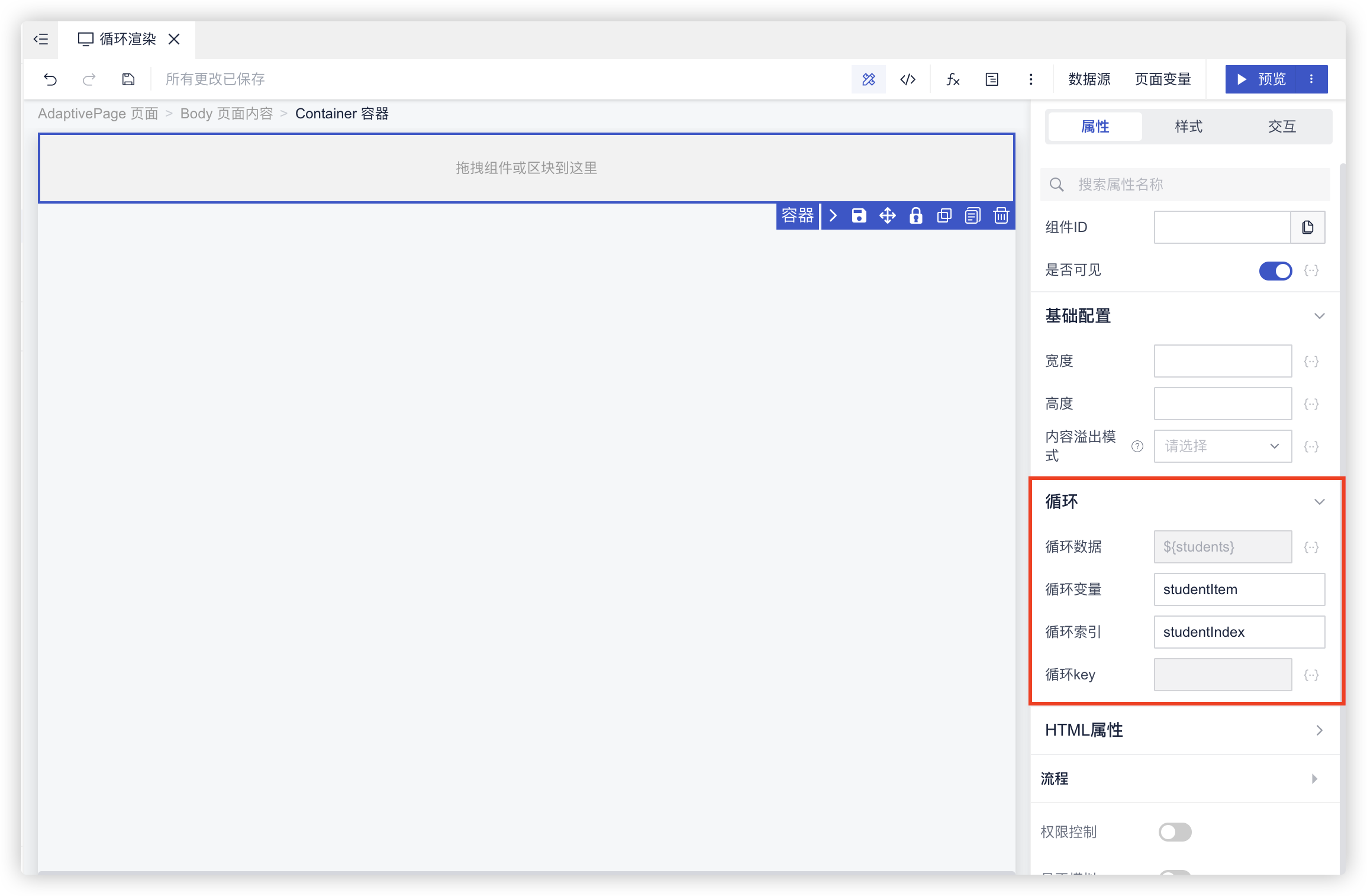The height and width of the screenshot is (896, 1367).
Task: Collapse the left sidebar menu icon
Action: 40,40
